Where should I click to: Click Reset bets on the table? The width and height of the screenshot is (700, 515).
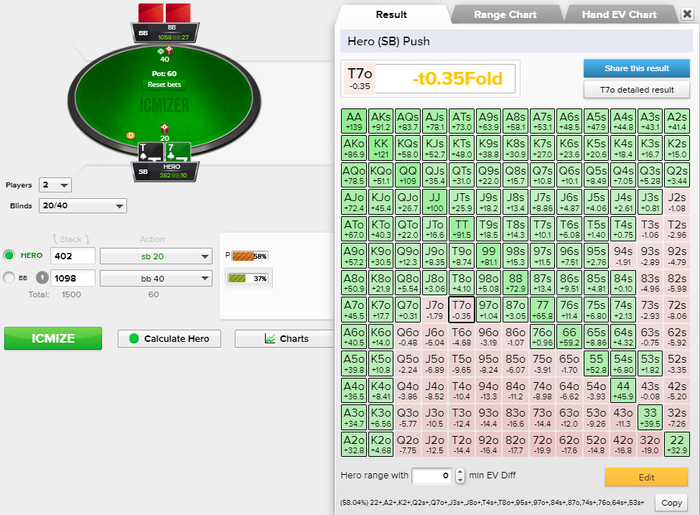(164, 84)
